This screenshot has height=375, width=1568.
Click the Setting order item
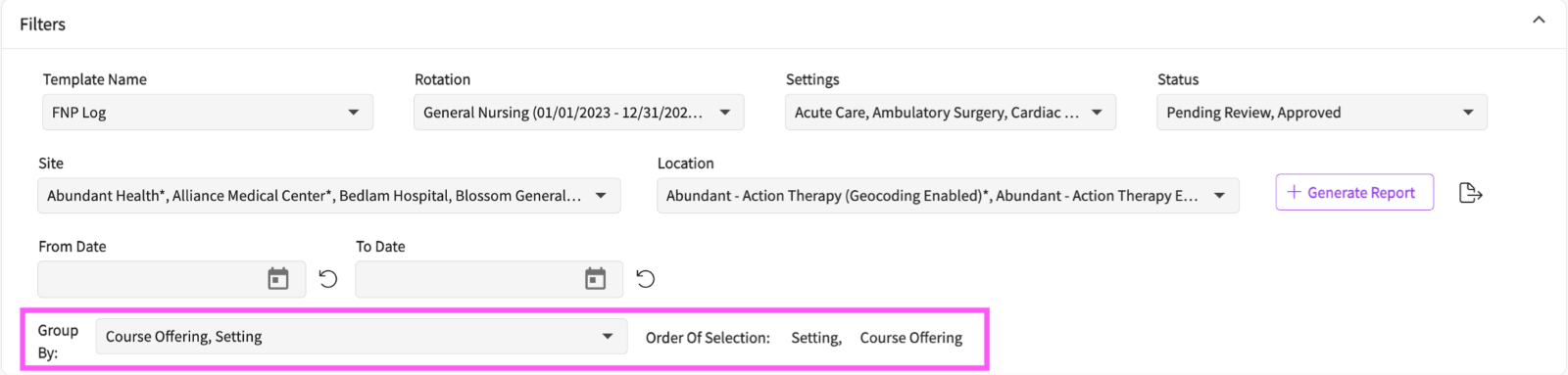[816, 337]
